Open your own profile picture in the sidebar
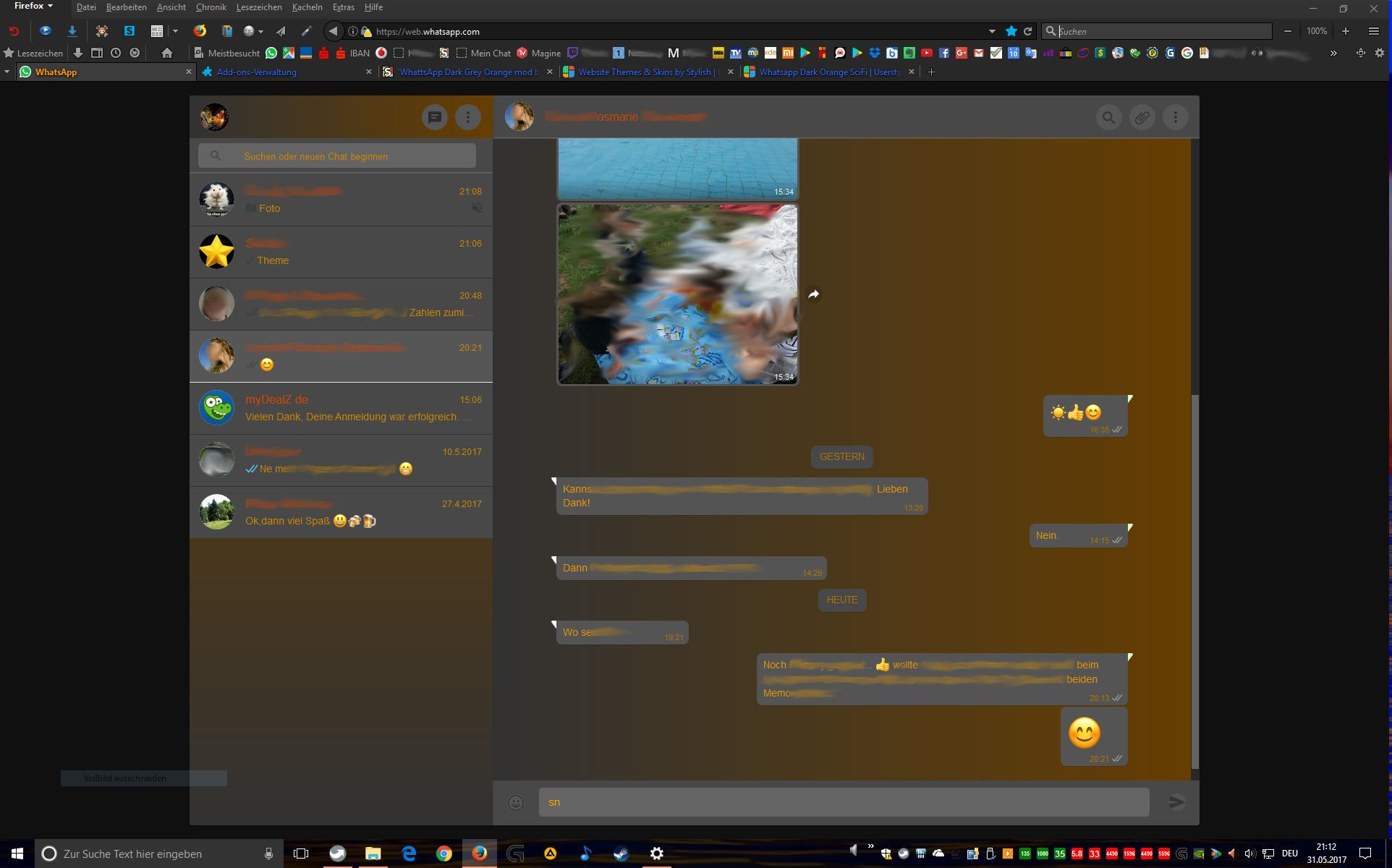Screen dimensions: 1392x868 point(215,116)
